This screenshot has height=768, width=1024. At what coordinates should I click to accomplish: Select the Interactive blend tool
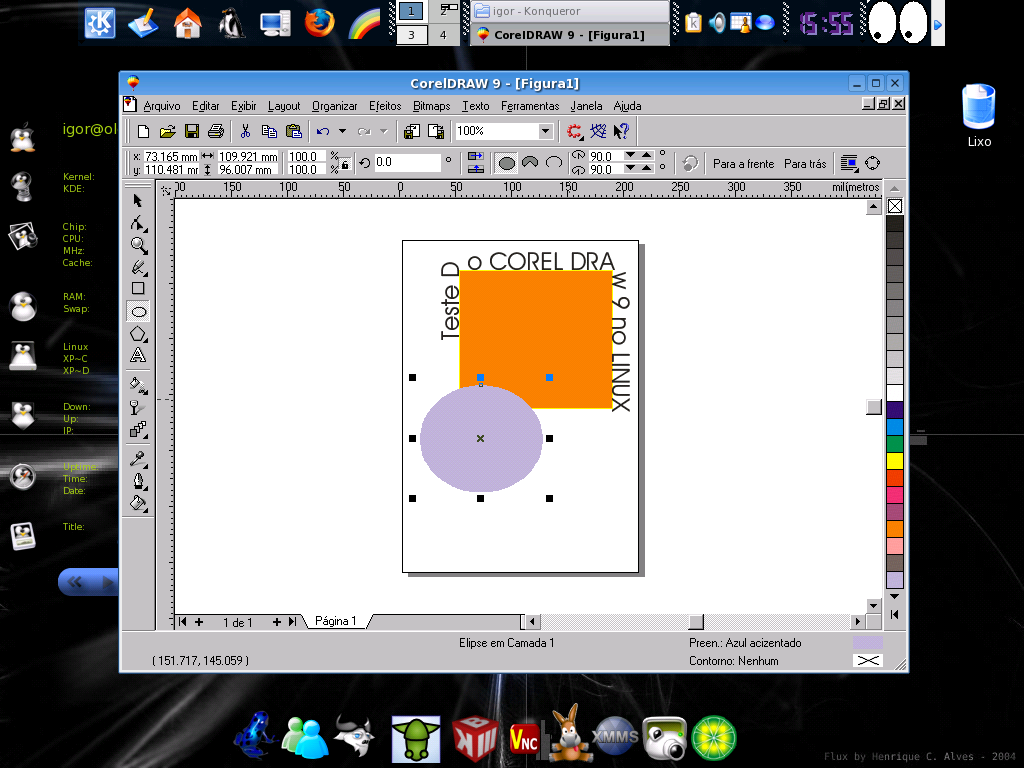point(138,429)
